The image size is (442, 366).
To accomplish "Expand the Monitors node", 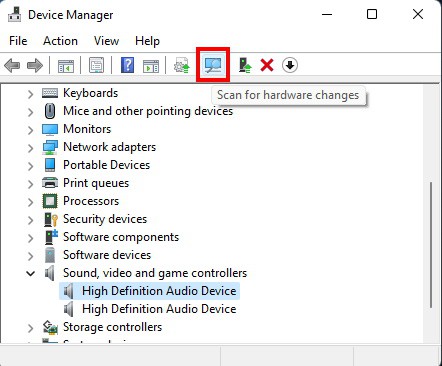I will click(30, 130).
